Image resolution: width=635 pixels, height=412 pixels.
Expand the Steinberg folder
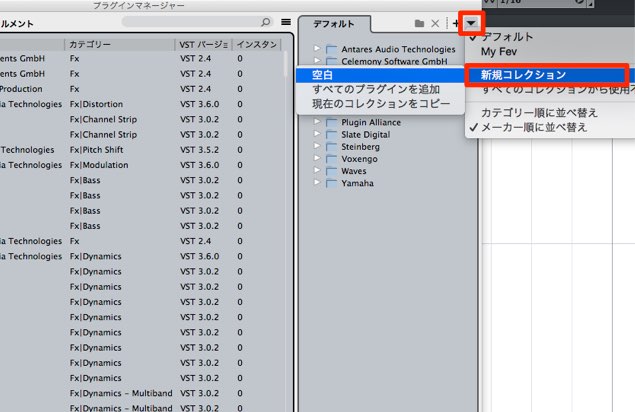pyautogui.click(x=317, y=146)
